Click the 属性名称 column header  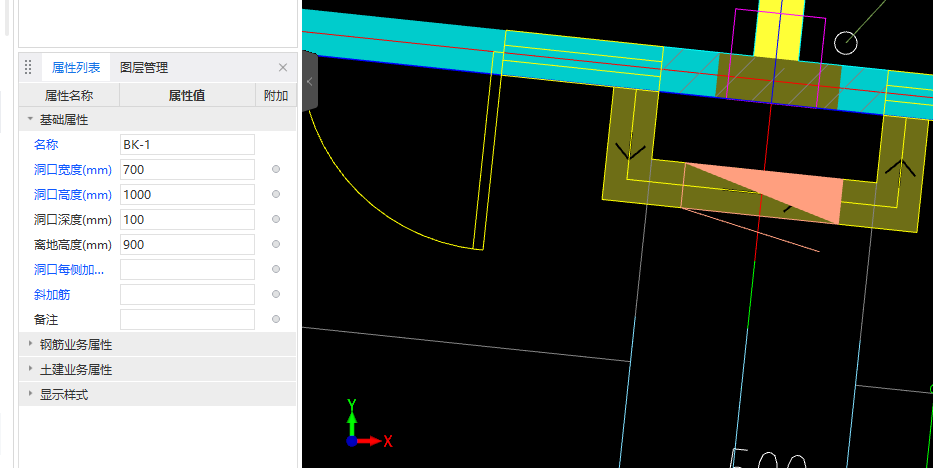69,95
